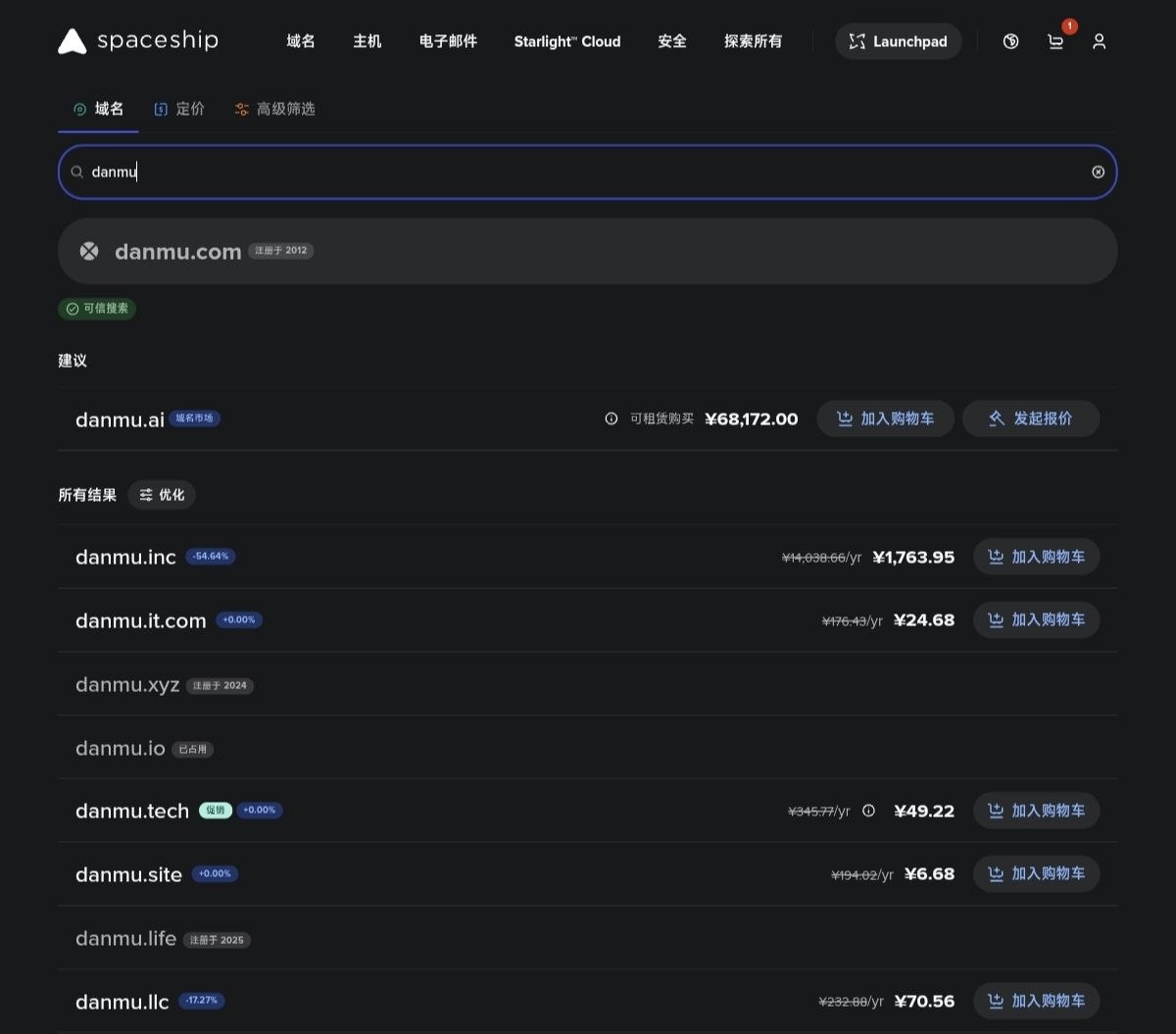Screen dimensions: 1176x1034
Task: Click 发起报价 for danmu.ai
Action: (x=1031, y=419)
